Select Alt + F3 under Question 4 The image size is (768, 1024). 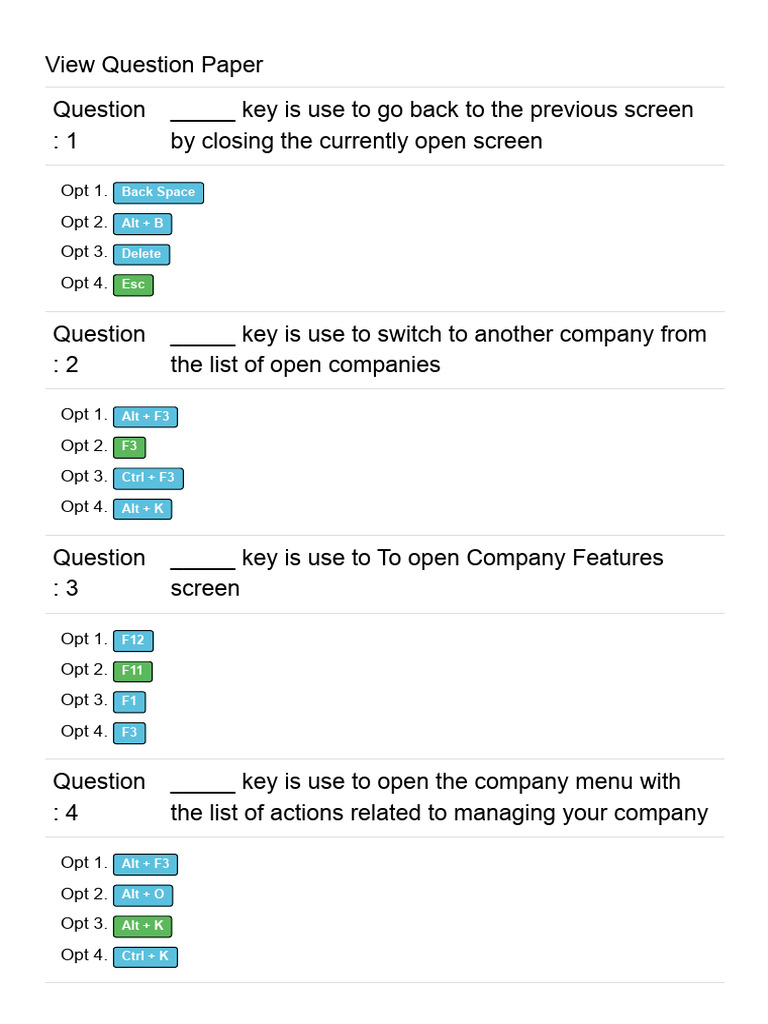[x=145, y=864]
